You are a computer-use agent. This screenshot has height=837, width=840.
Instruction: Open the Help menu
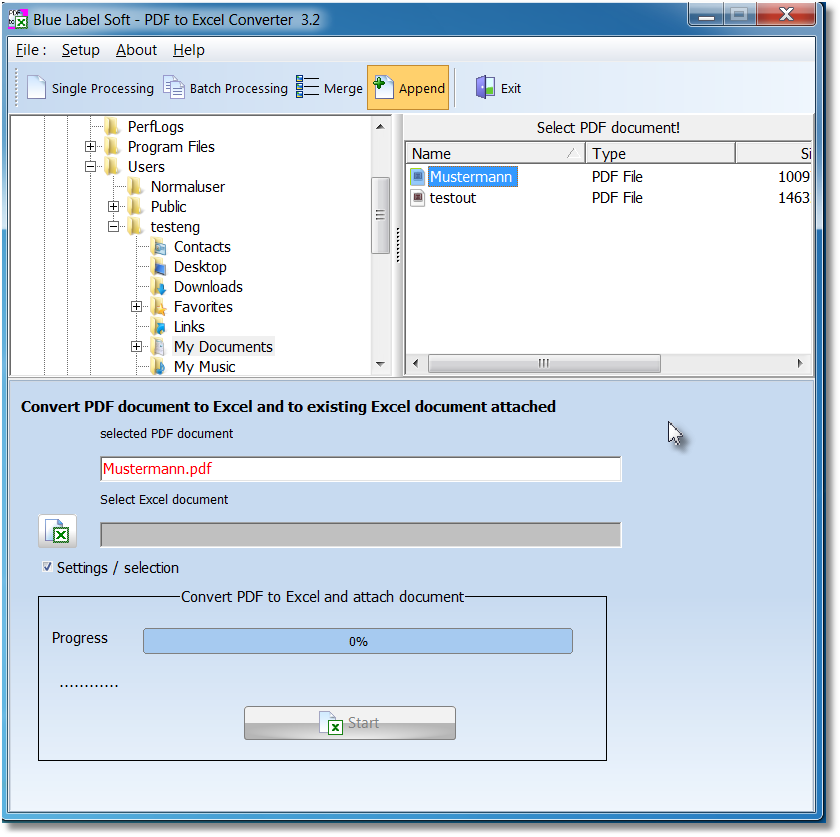click(189, 50)
